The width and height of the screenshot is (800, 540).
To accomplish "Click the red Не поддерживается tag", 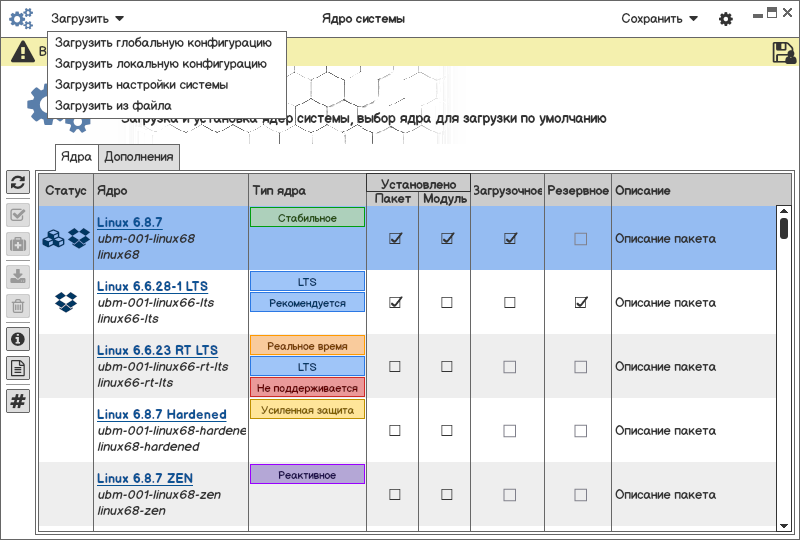I will pos(307,387).
